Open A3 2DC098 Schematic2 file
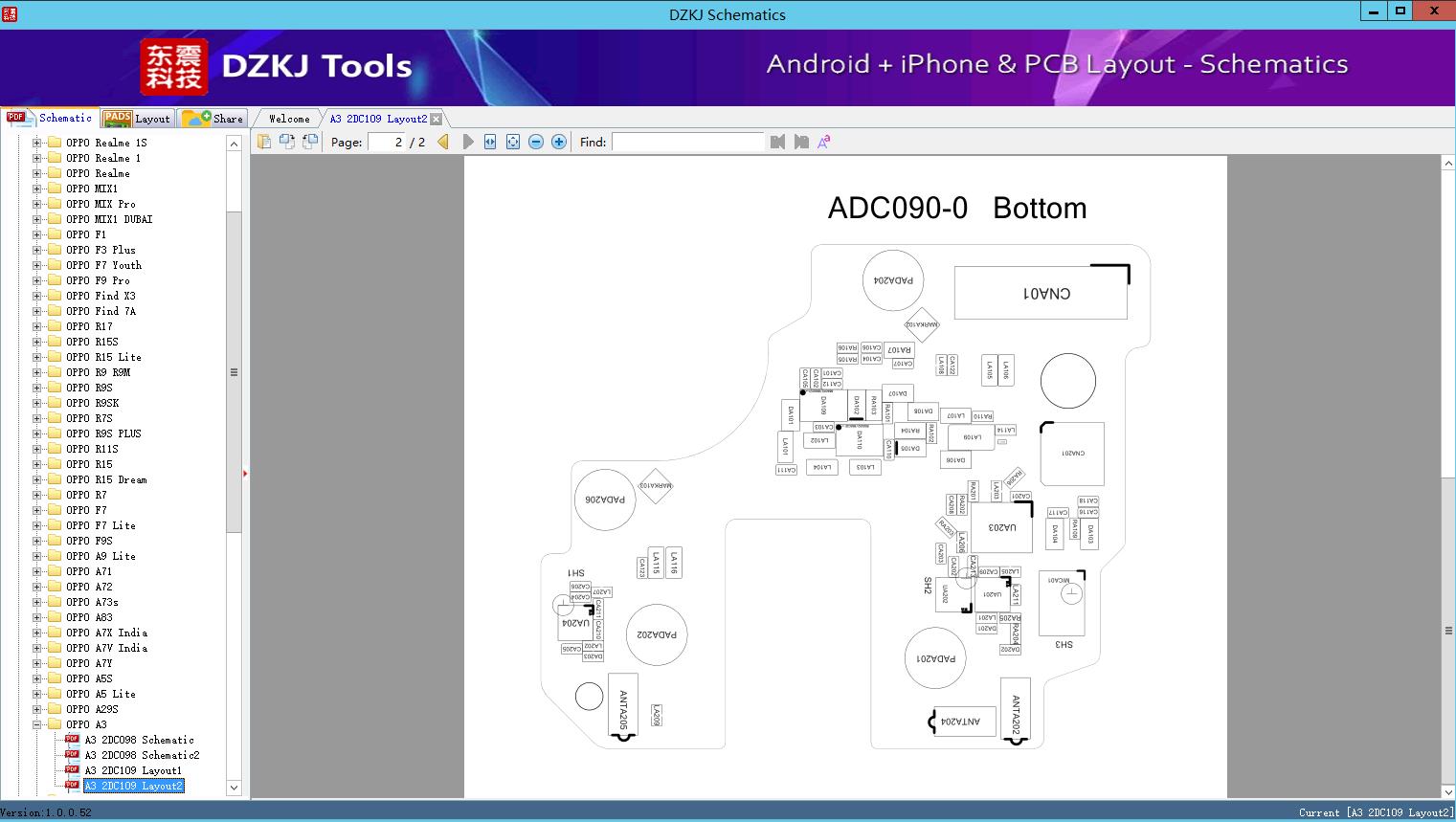The width and height of the screenshot is (1456, 822). coord(142,755)
